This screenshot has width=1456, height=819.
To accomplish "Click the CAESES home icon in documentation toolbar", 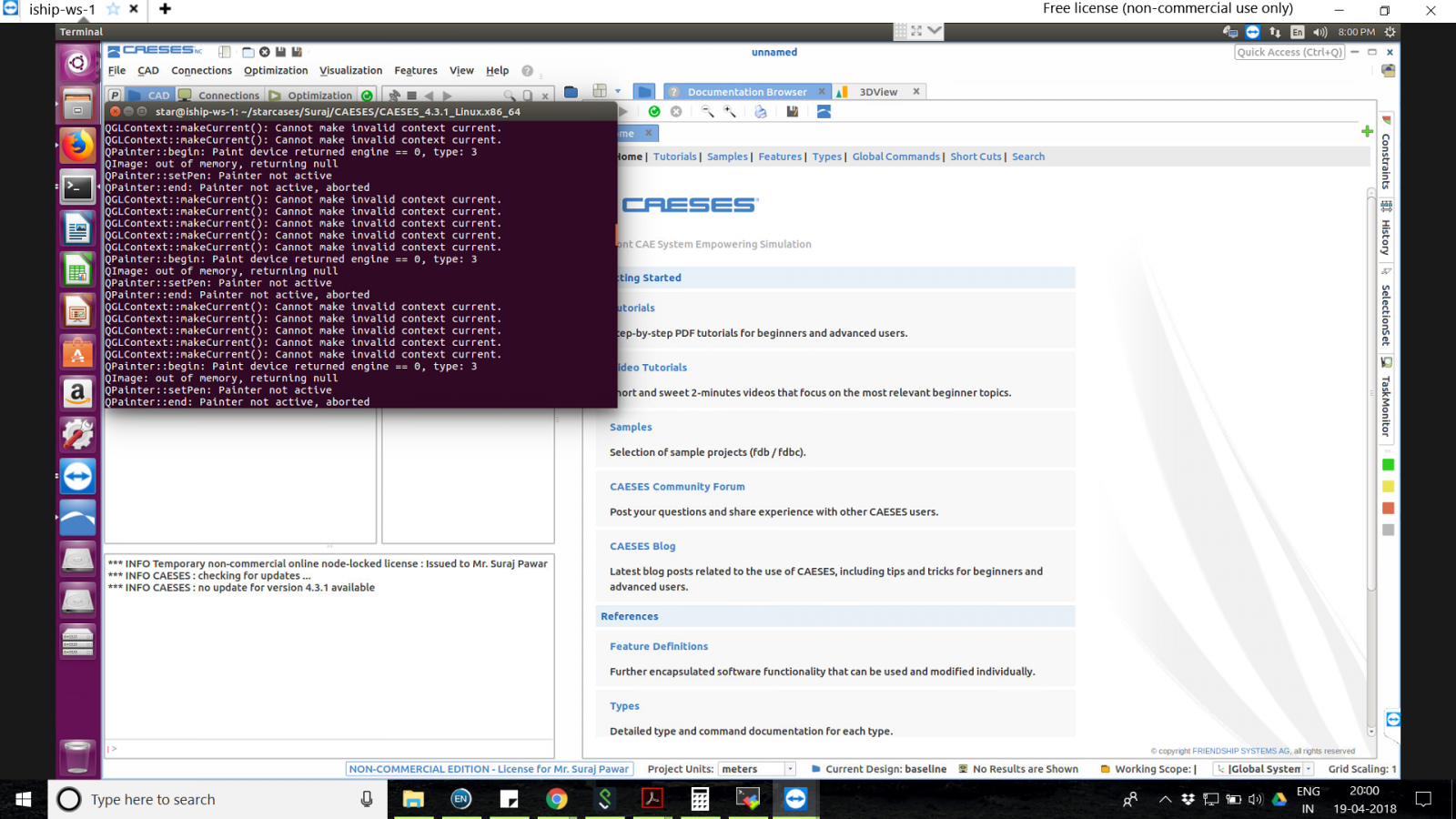I will (x=824, y=112).
